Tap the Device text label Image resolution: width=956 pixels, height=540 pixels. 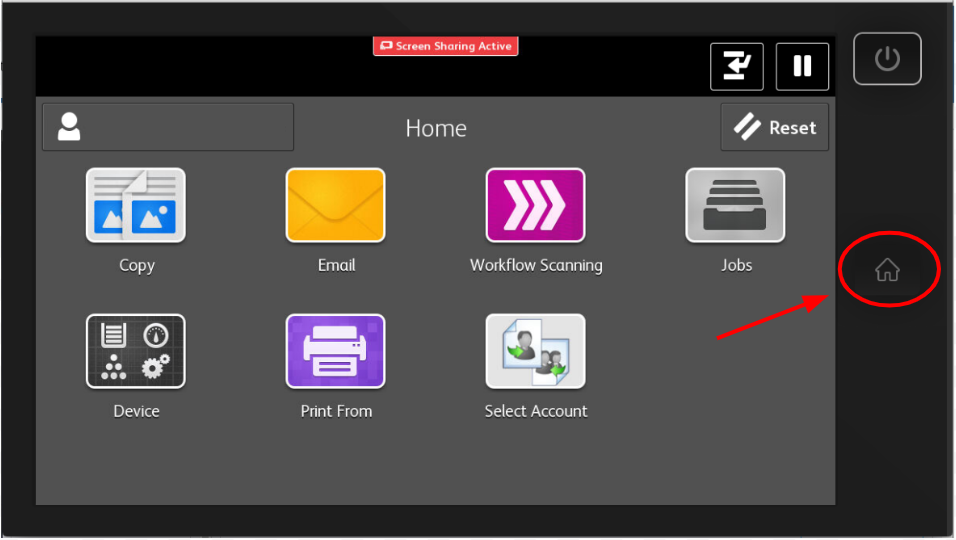pyautogui.click(x=136, y=411)
